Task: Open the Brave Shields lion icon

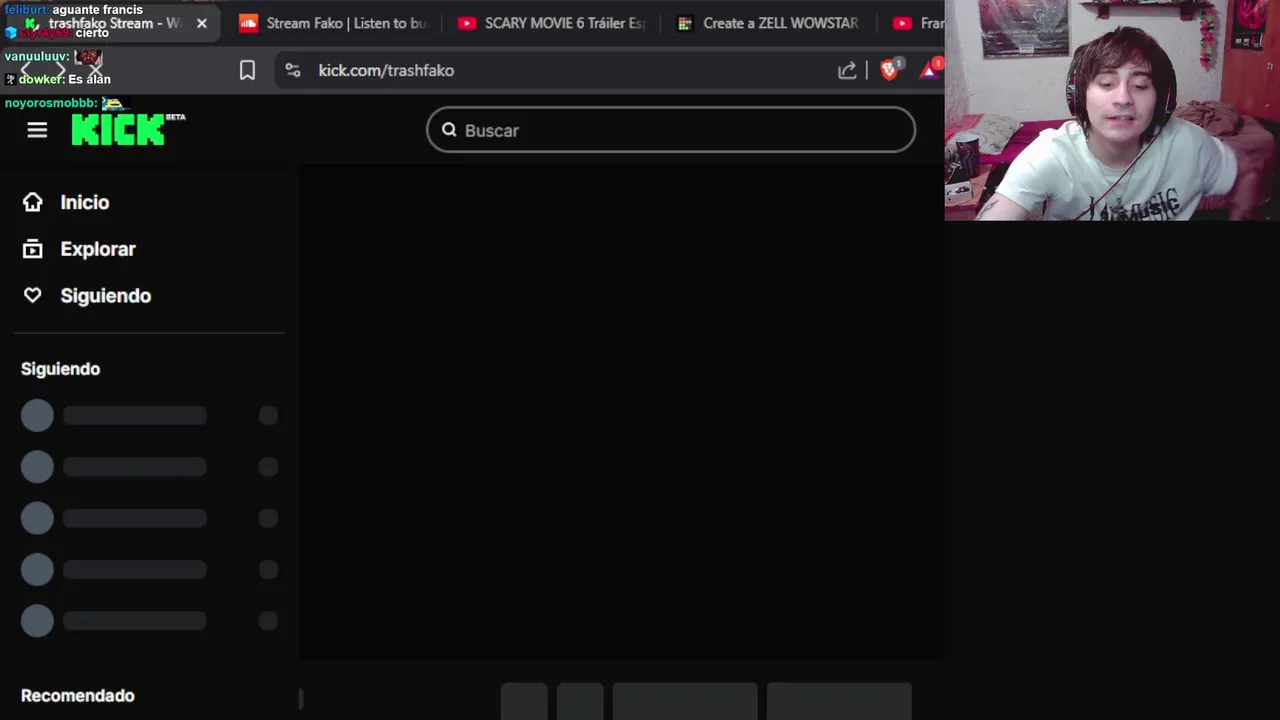Action: click(889, 69)
